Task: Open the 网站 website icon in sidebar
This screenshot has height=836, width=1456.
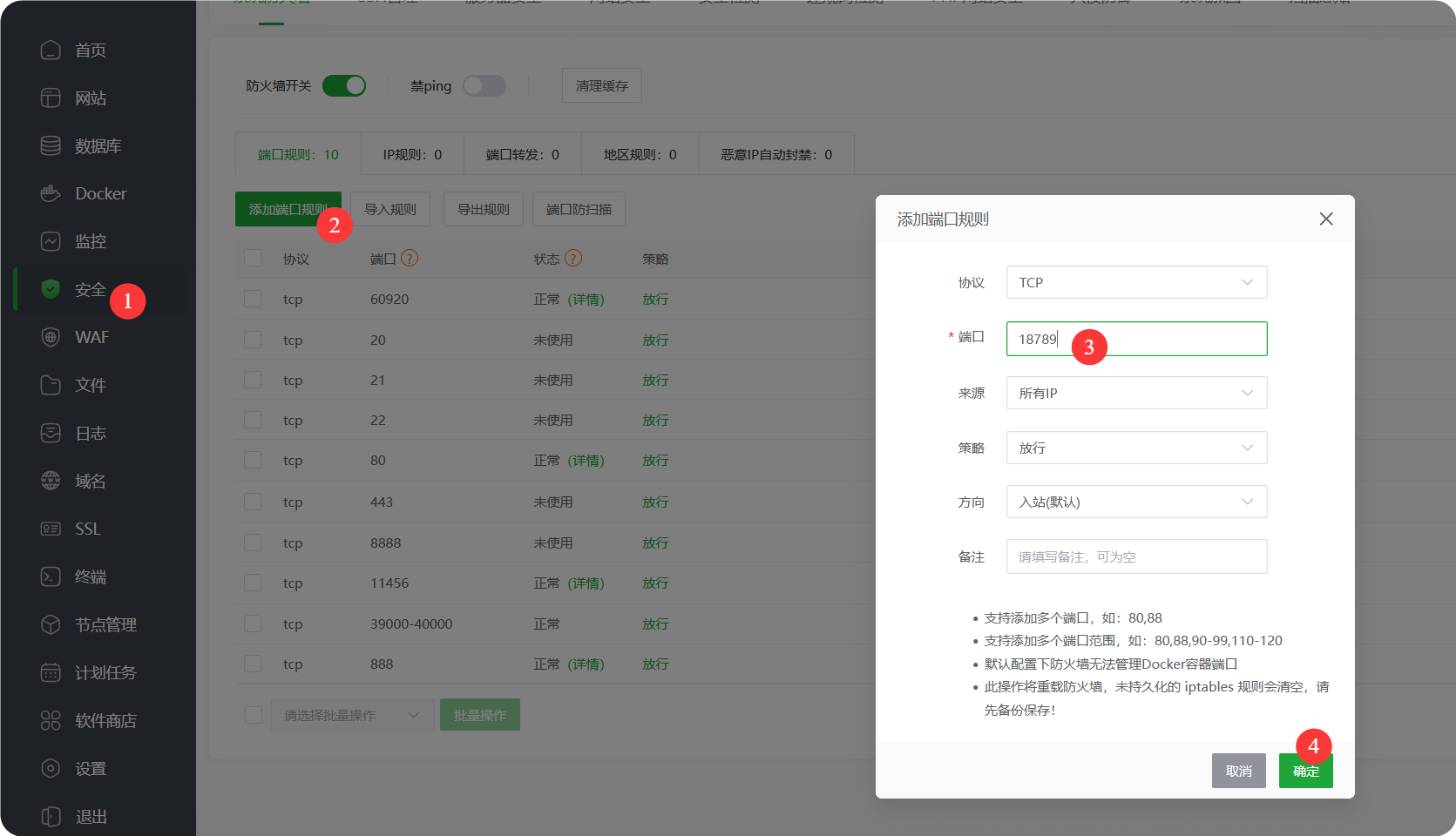Action: click(x=51, y=98)
